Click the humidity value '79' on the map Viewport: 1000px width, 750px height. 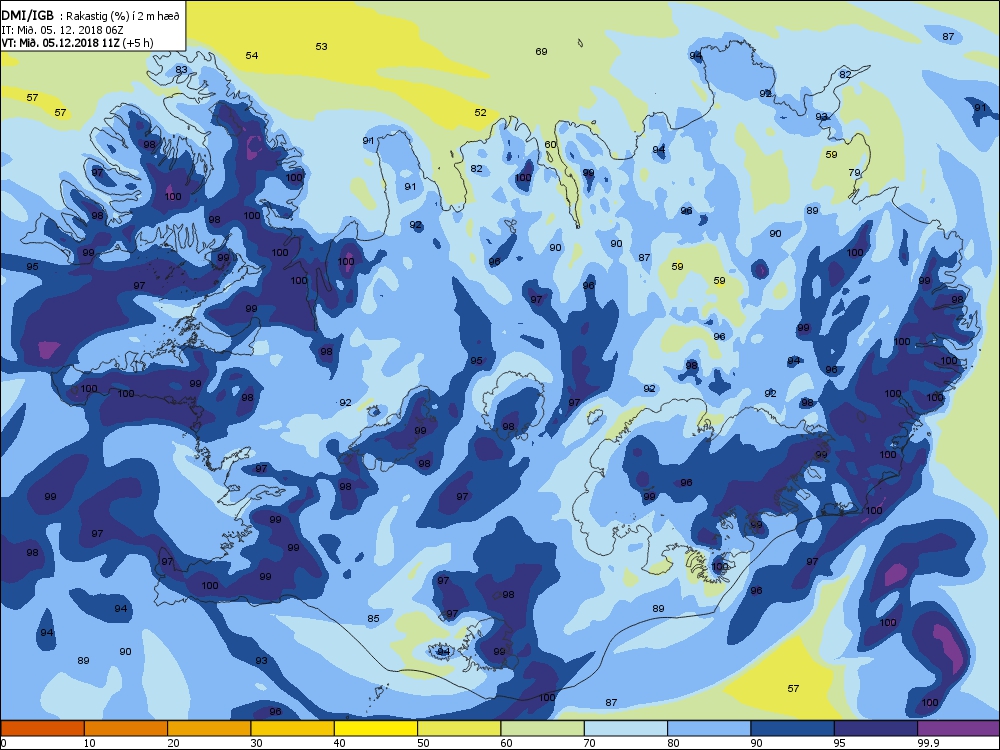855,173
